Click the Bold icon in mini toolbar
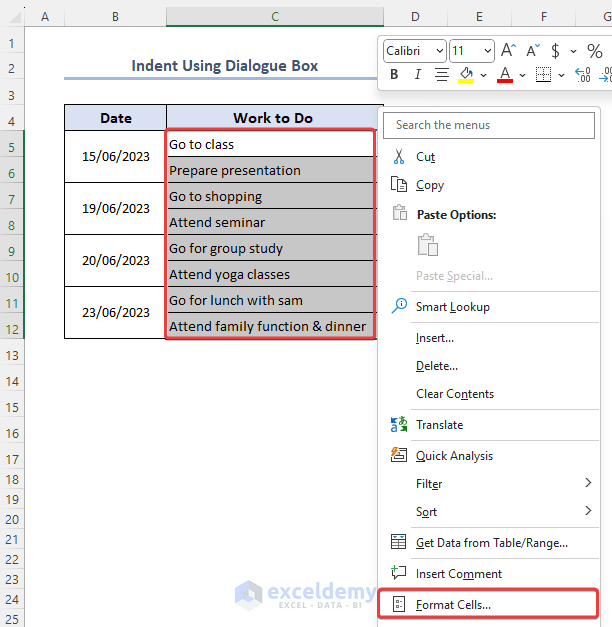The width and height of the screenshot is (612, 627). tap(394, 74)
